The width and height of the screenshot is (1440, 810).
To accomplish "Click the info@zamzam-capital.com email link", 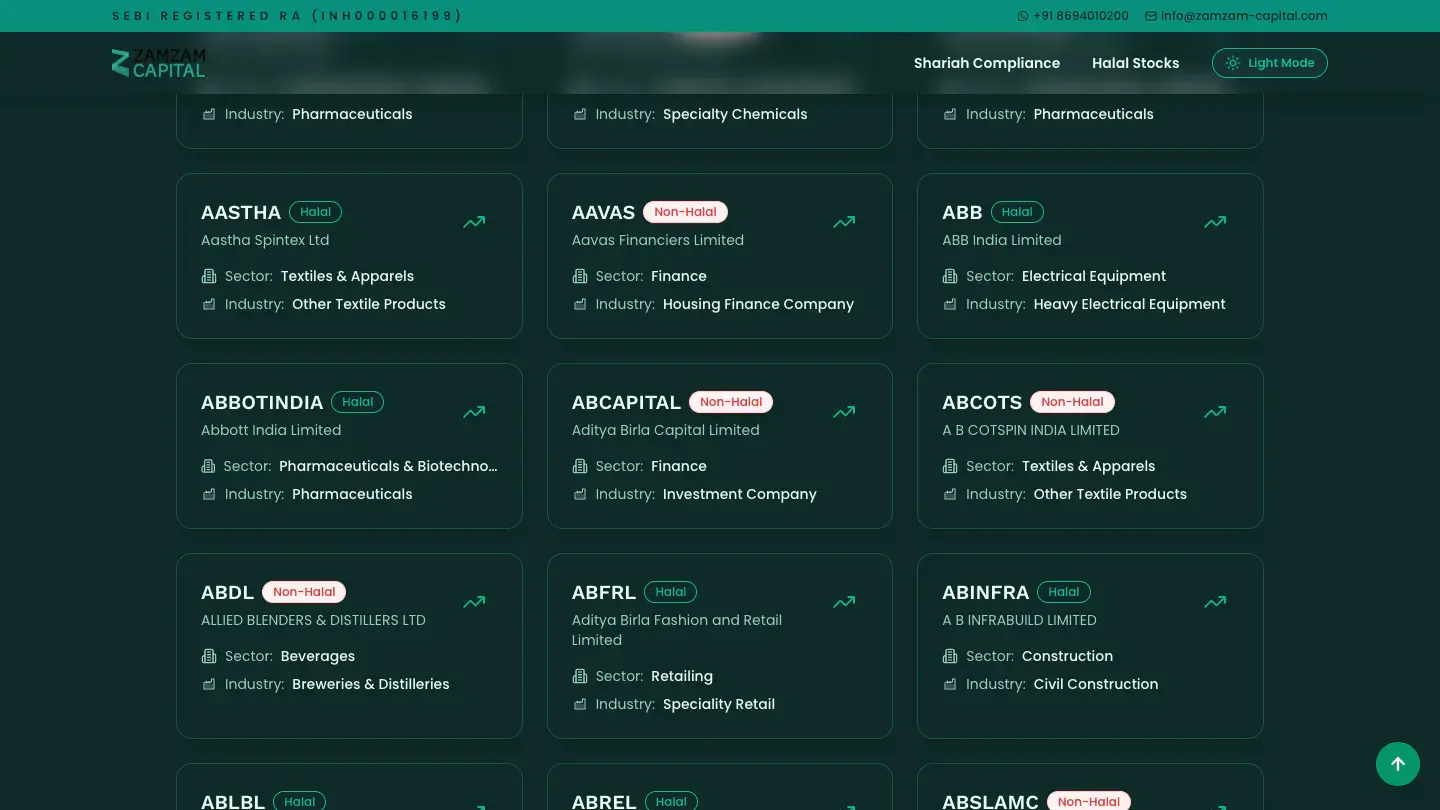I will 1236,16.
